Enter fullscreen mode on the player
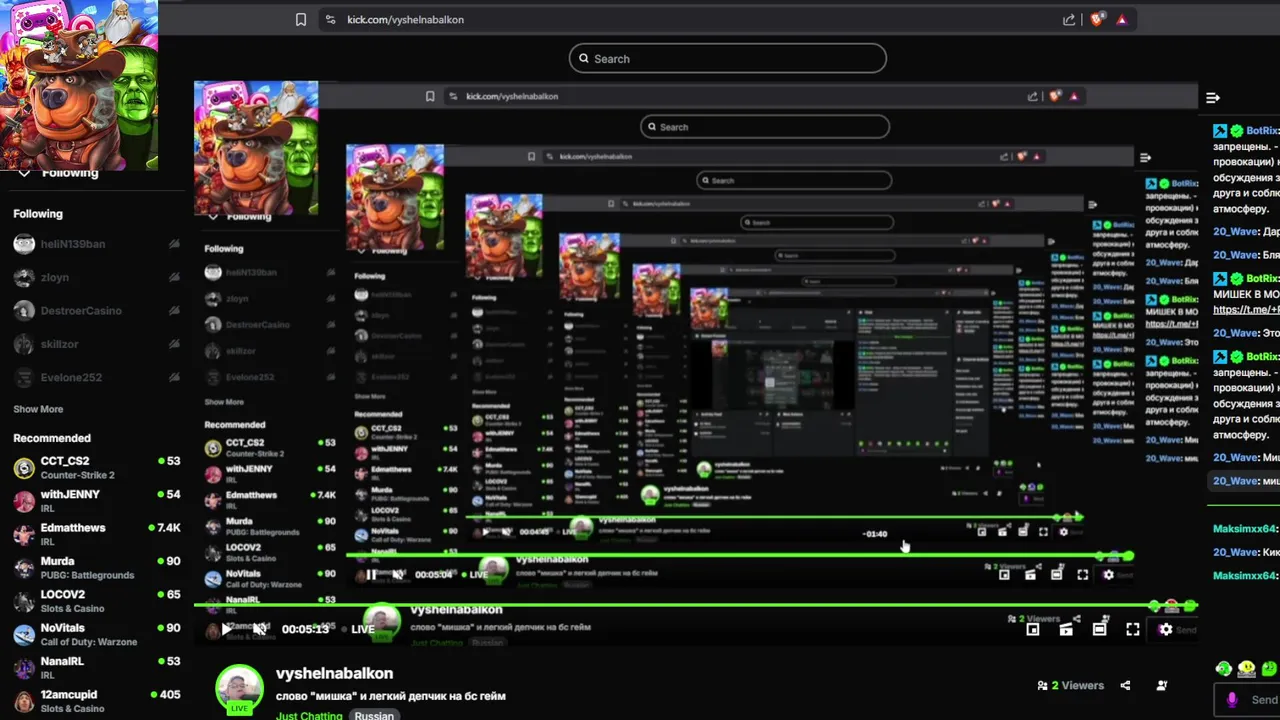This screenshot has width=1280, height=720. point(1132,629)
